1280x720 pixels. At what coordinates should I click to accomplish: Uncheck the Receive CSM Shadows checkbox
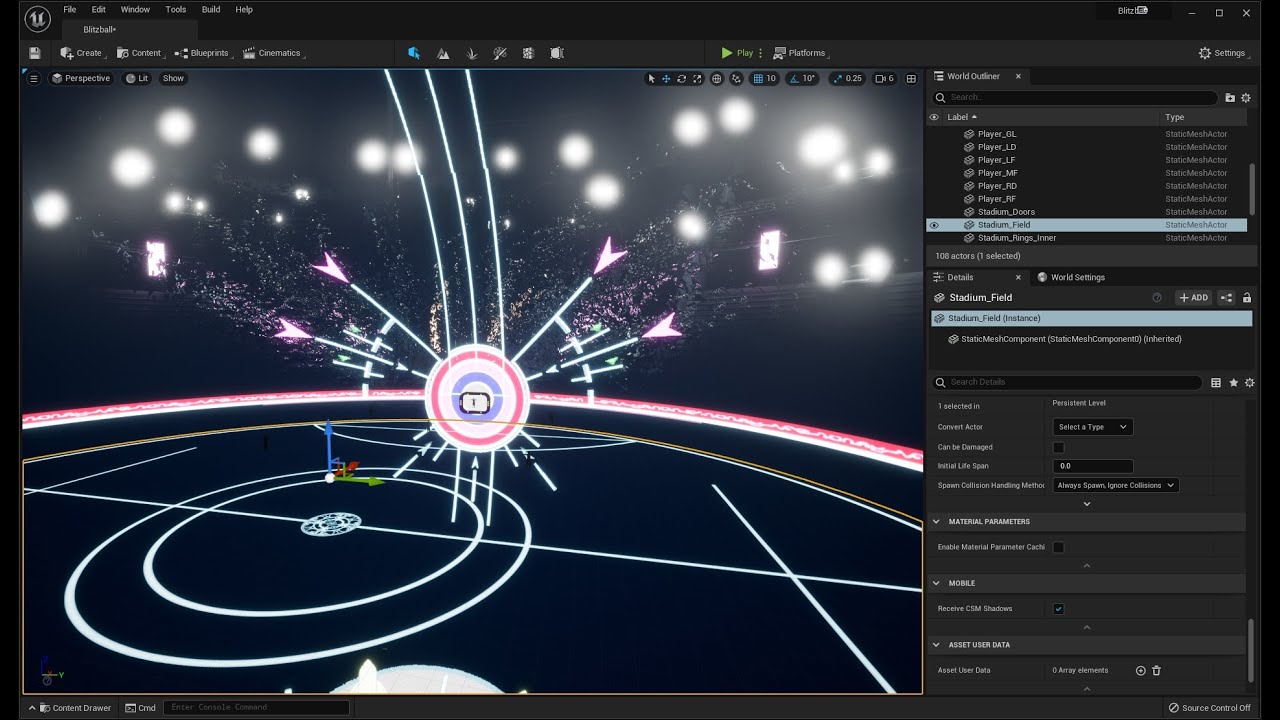(1059, 608)
